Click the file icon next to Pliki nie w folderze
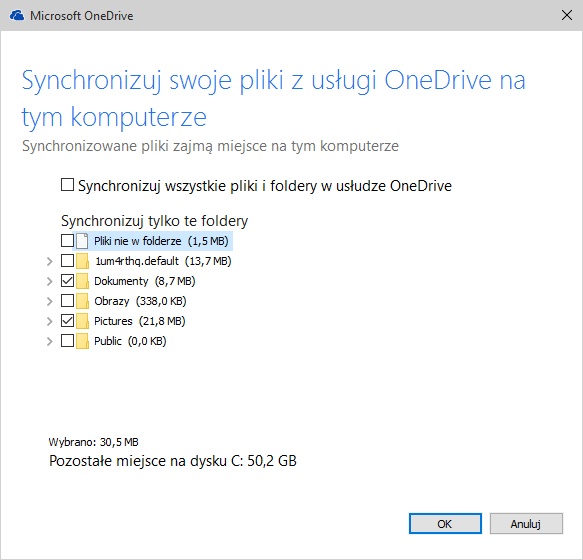 click(x=82, y=241)
